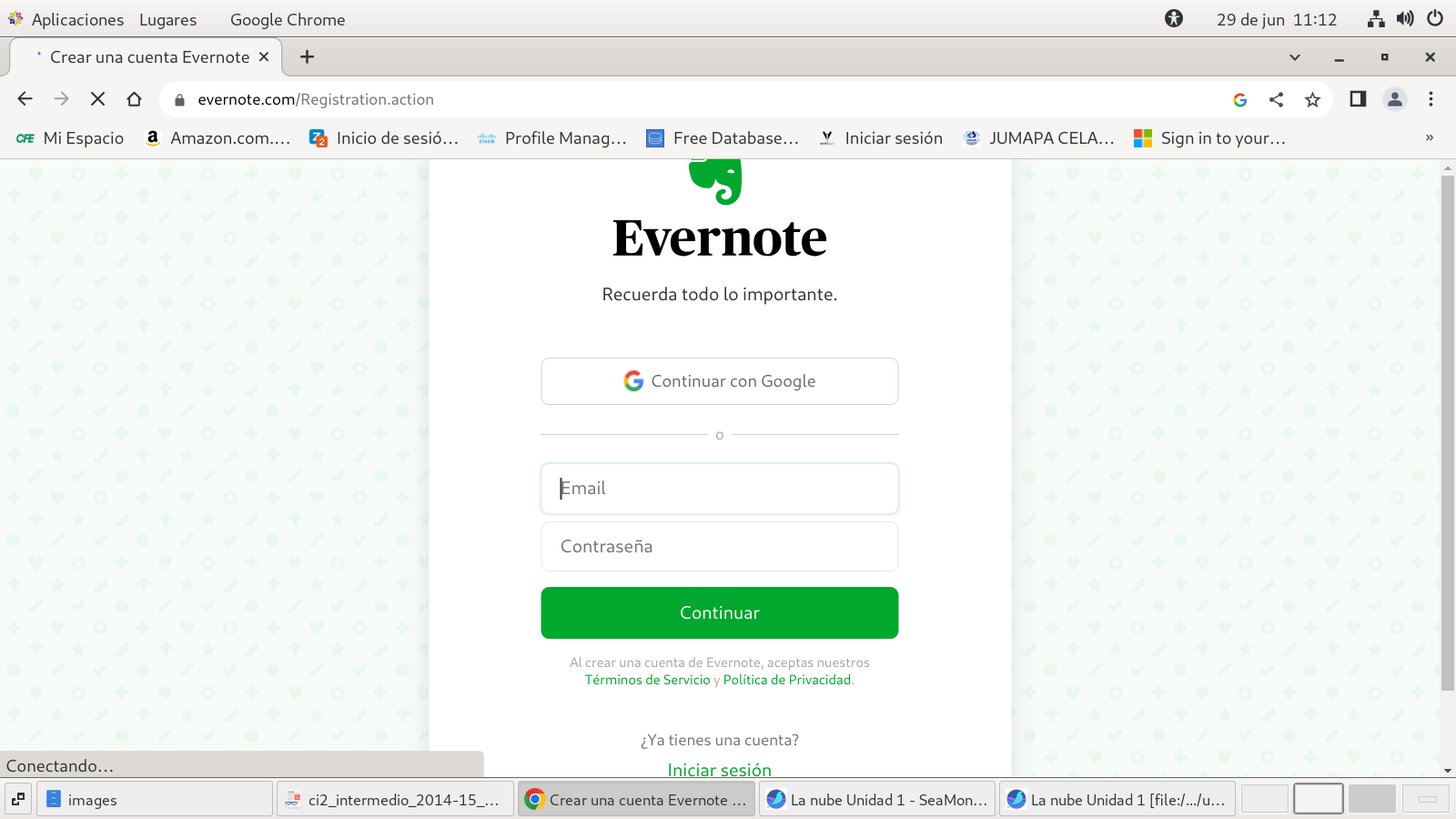This screenshot has width=1456, height=819.
Task: Toggle the browser side panel
Action: (1358, 99)
